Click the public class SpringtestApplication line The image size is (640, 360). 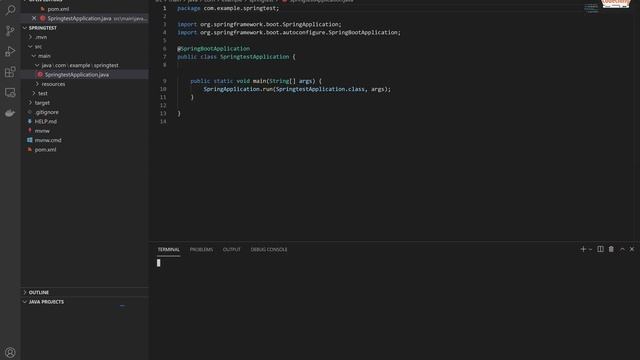pos(236,57)
